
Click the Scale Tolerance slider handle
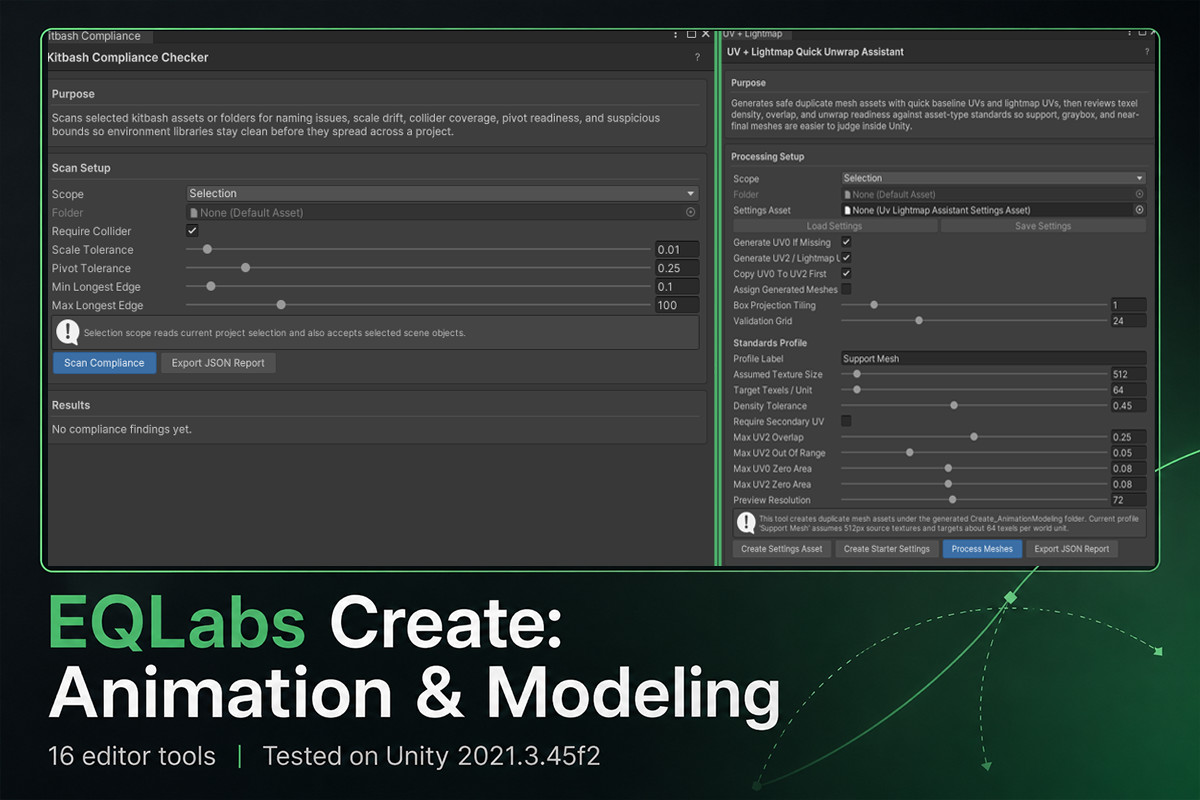click(x=207, y=249)
